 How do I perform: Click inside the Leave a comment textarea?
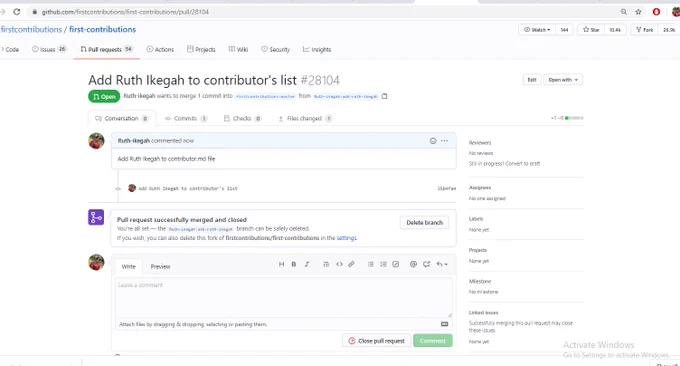(x=284, y=298)
